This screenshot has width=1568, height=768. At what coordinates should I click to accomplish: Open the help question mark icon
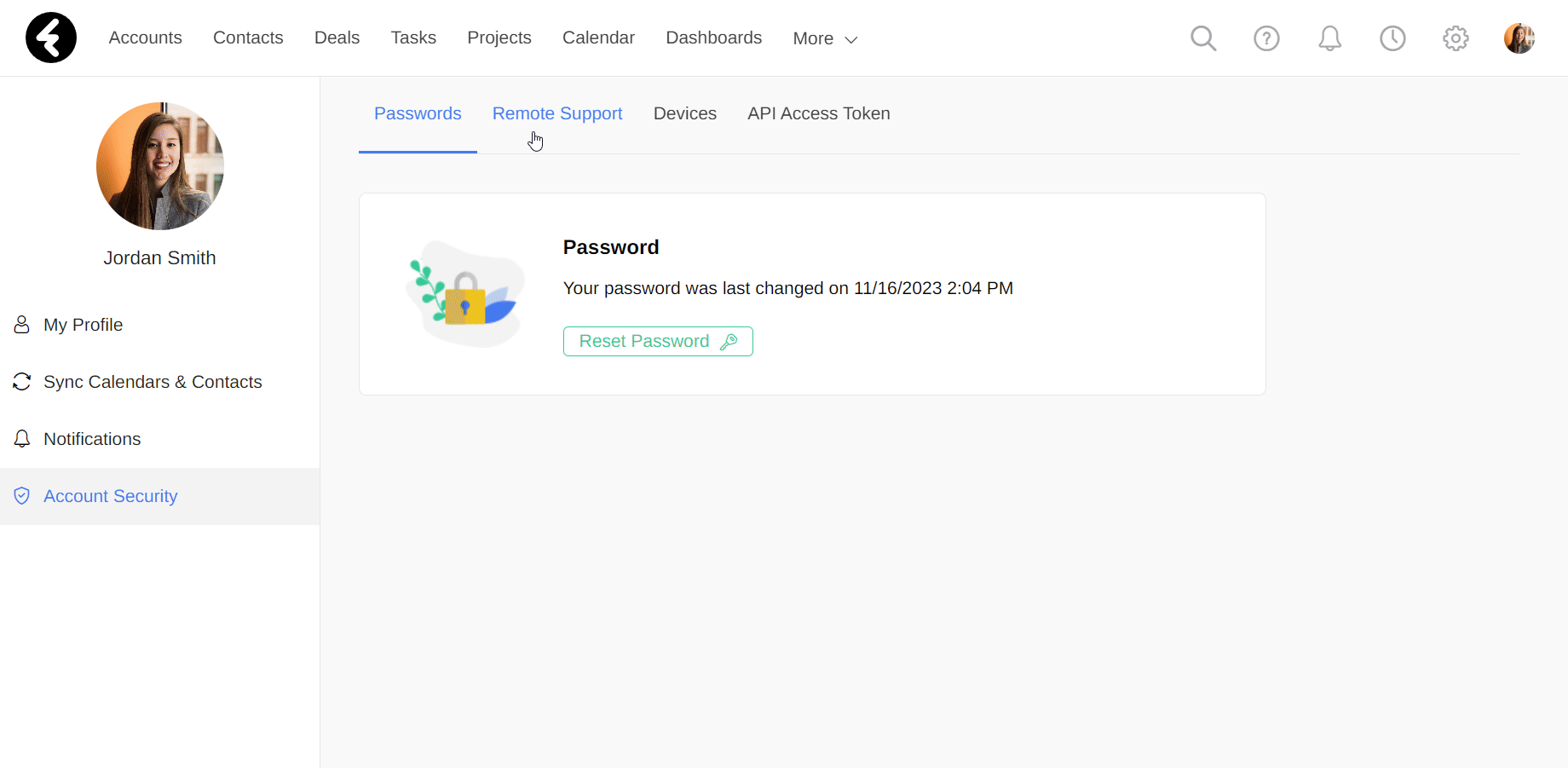click(x=1266, y=38)
